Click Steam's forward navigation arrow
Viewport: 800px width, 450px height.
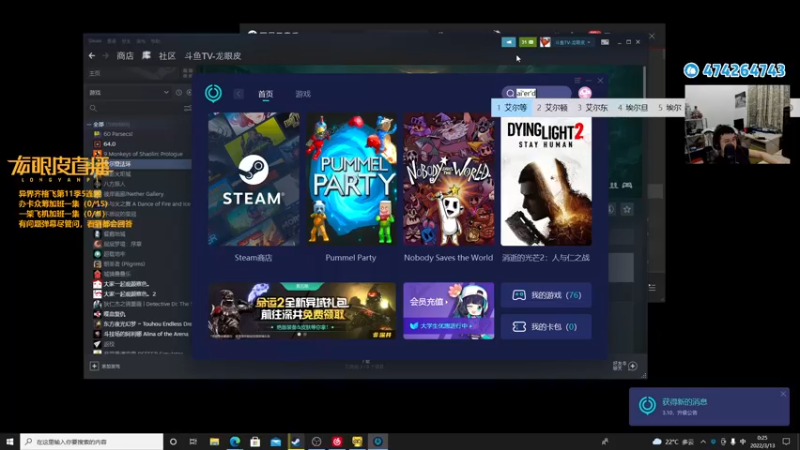(106, 56)
